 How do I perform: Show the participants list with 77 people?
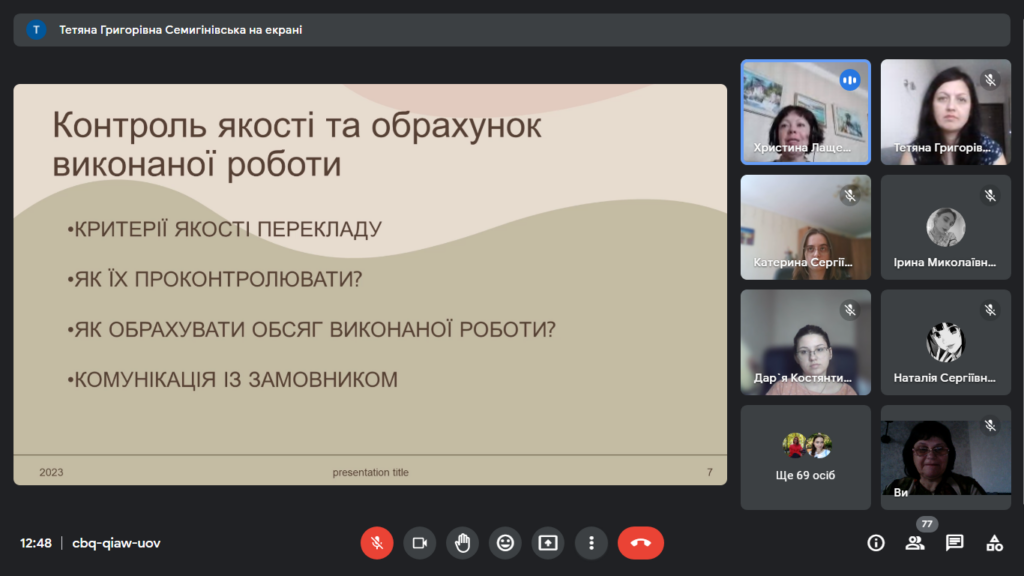(915, 543)
